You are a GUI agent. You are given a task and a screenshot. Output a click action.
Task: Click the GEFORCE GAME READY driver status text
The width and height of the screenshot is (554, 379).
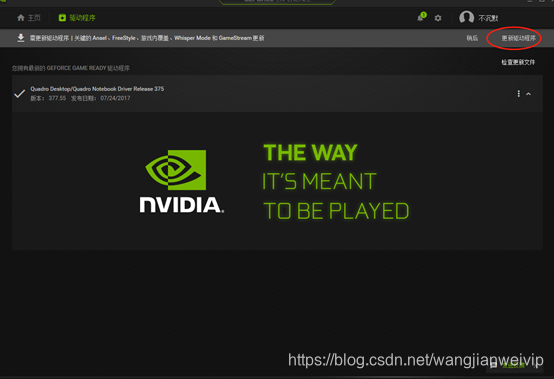[x=71, y=68]
